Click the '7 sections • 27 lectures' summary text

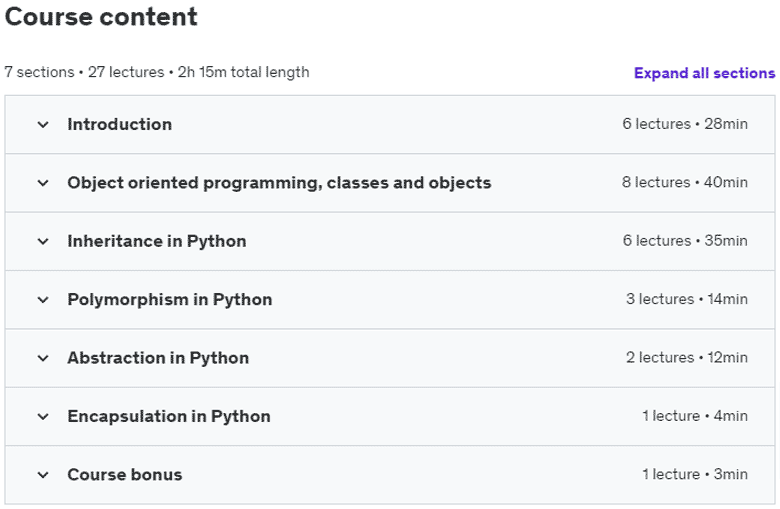click(84, 72)
